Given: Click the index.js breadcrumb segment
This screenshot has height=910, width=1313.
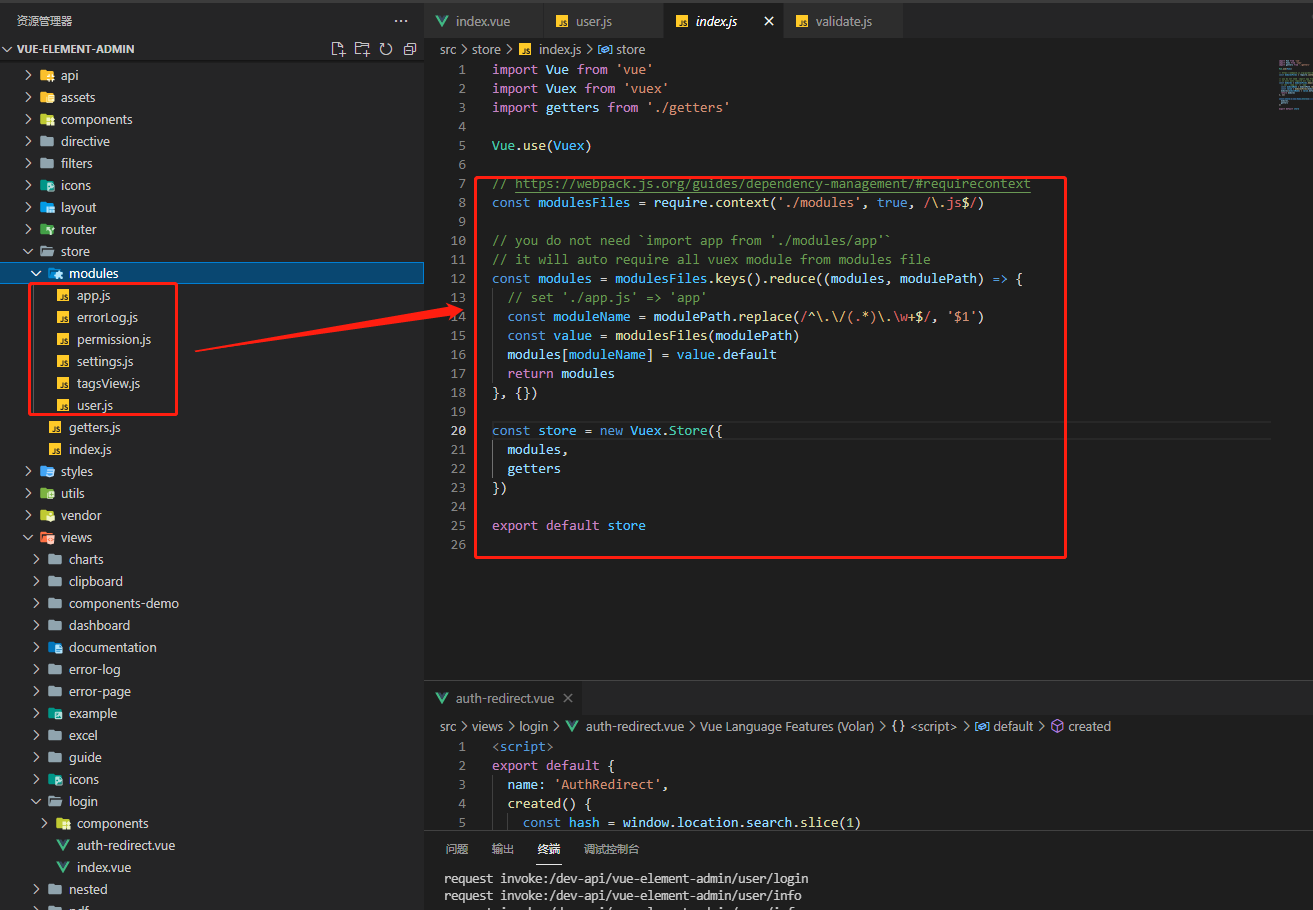Looking at the screenshot, I should (x=560, y=49).
